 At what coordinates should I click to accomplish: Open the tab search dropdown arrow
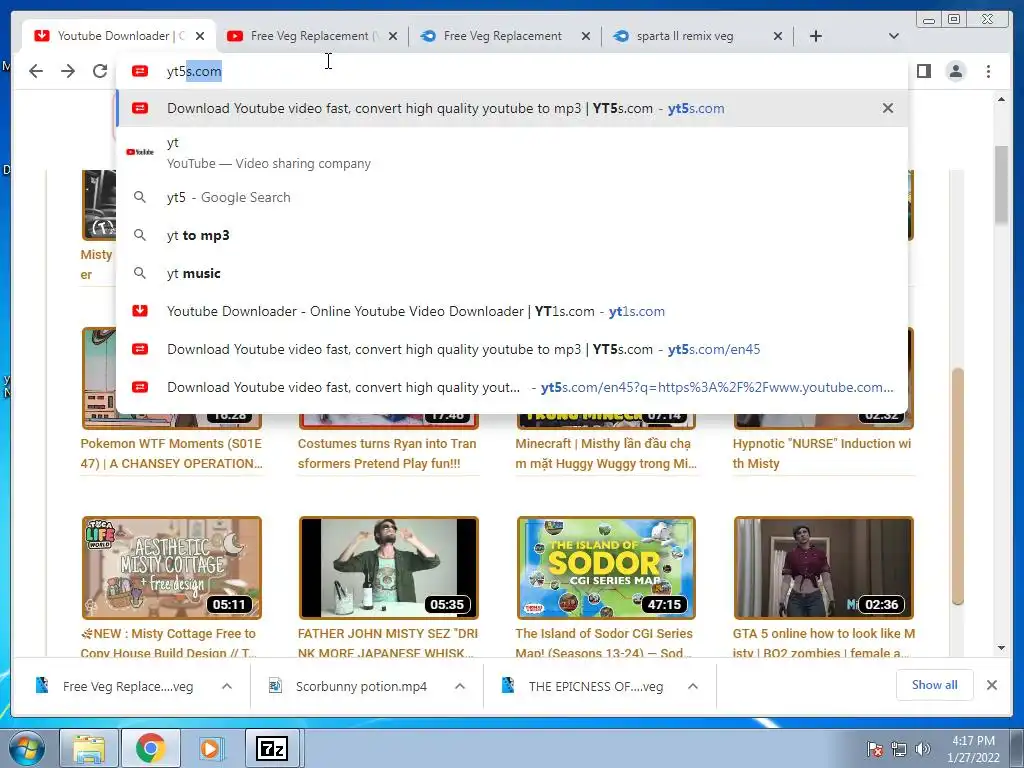pos(894,36)
